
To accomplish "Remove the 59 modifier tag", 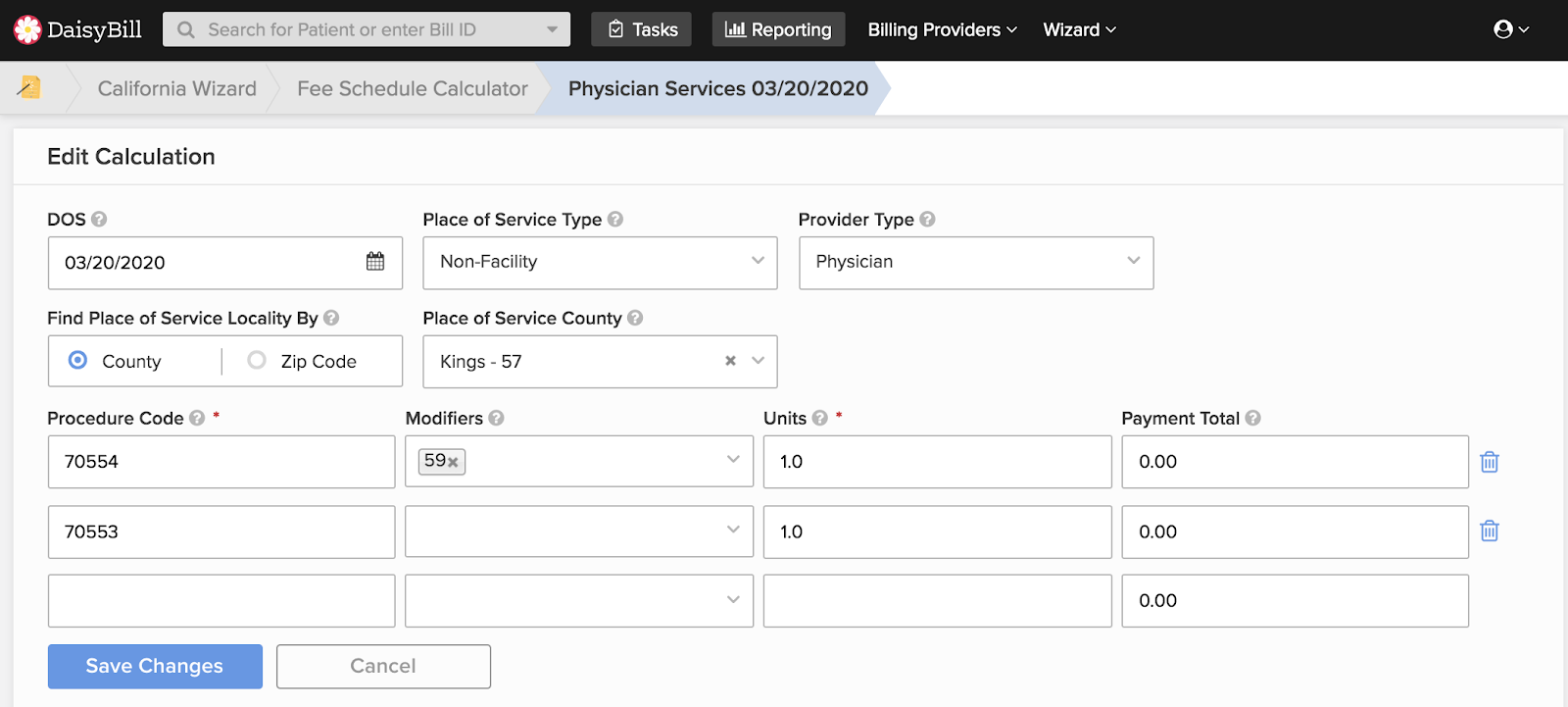I will pos(453,463).
